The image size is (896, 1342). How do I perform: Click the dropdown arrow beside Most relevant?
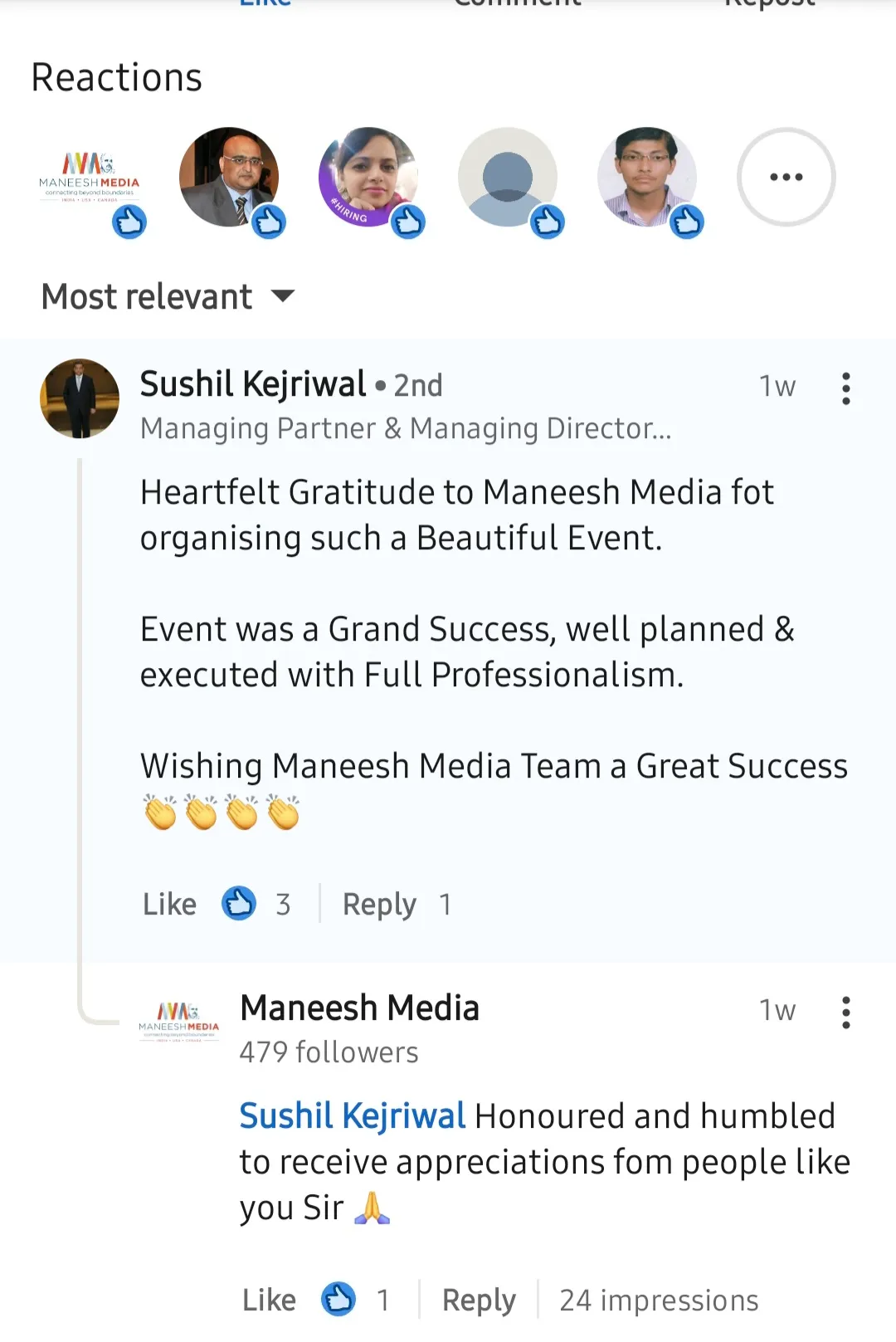283,296
